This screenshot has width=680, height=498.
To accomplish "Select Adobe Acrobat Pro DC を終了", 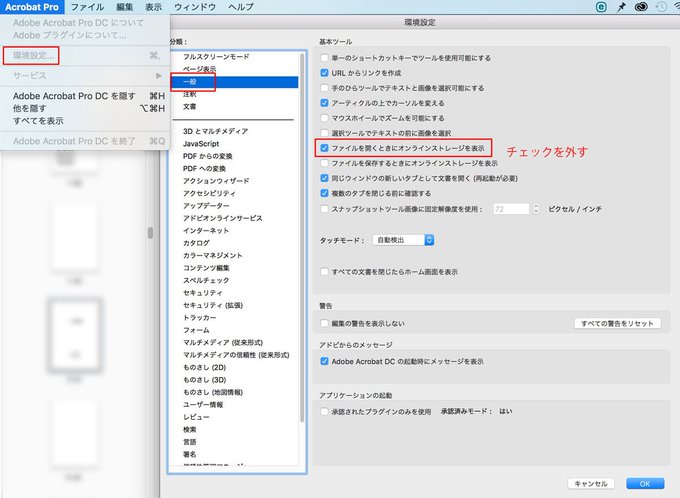I will [x=74, y=141].
